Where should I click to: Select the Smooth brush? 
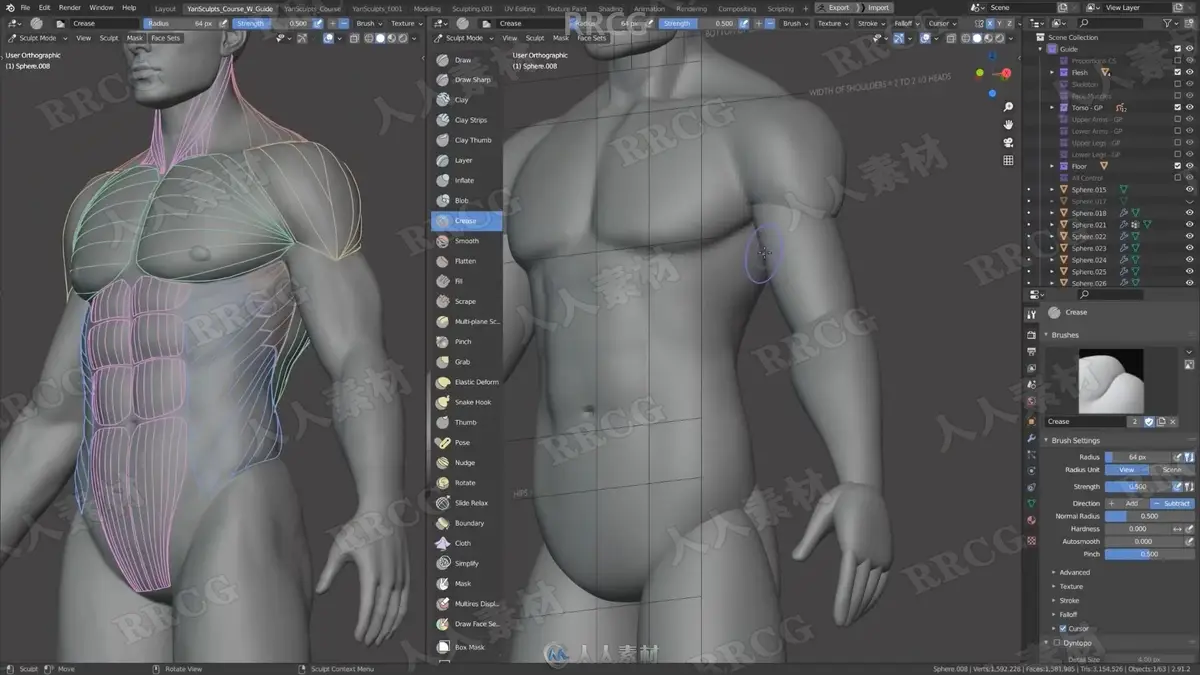[466, 241]
